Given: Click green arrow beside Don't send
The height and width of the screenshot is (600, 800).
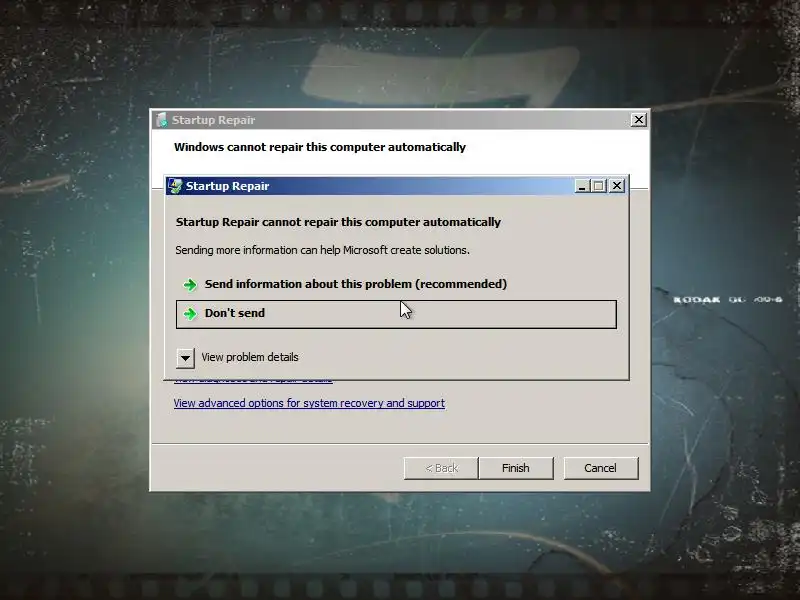Looking at the screenshot, I should pyautogui.click(x=190, y=314).
